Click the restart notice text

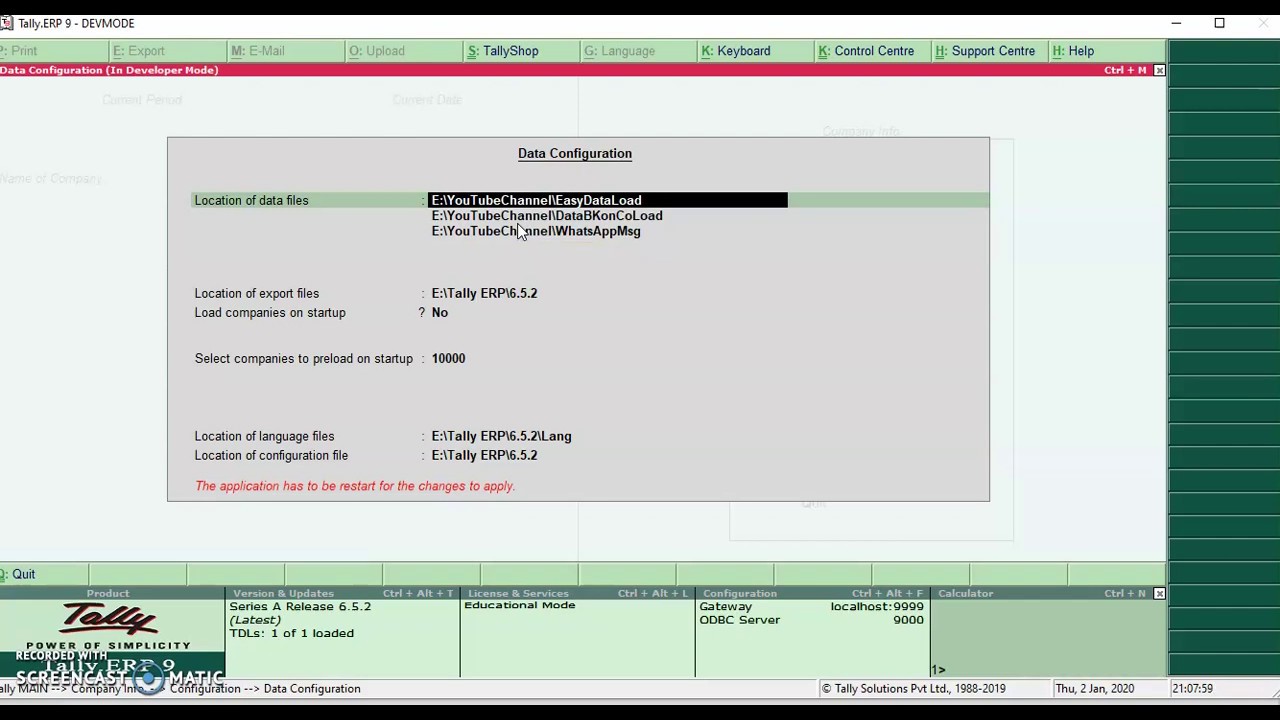click(355, 486)
